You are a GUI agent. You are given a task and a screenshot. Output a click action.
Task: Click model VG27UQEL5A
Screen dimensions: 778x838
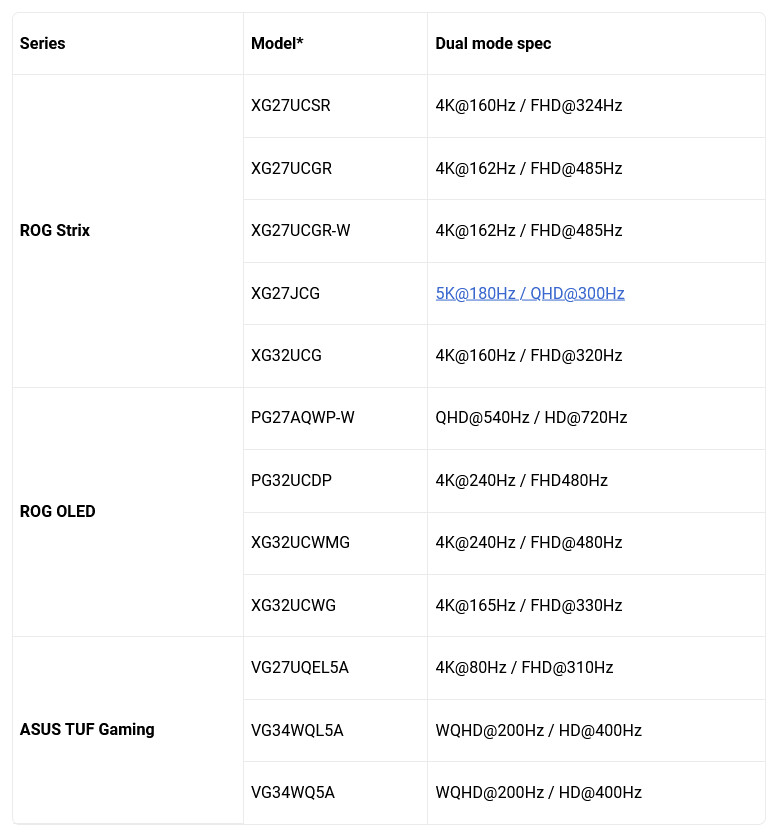point(300,668)
